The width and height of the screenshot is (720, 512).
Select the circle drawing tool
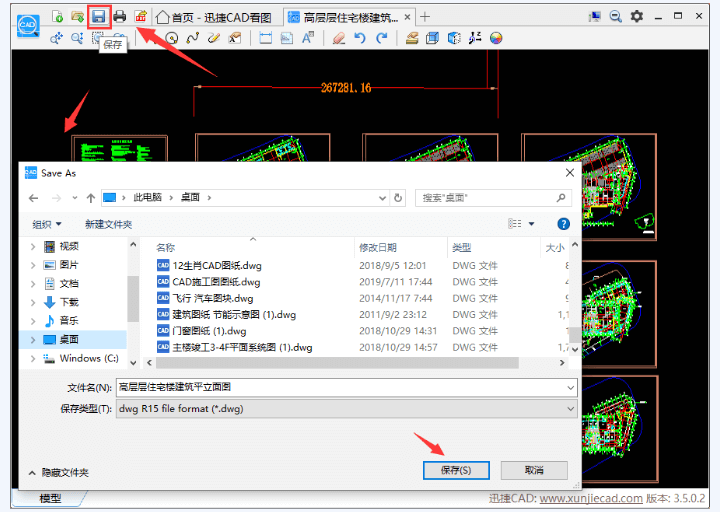[x=172, y=38]
